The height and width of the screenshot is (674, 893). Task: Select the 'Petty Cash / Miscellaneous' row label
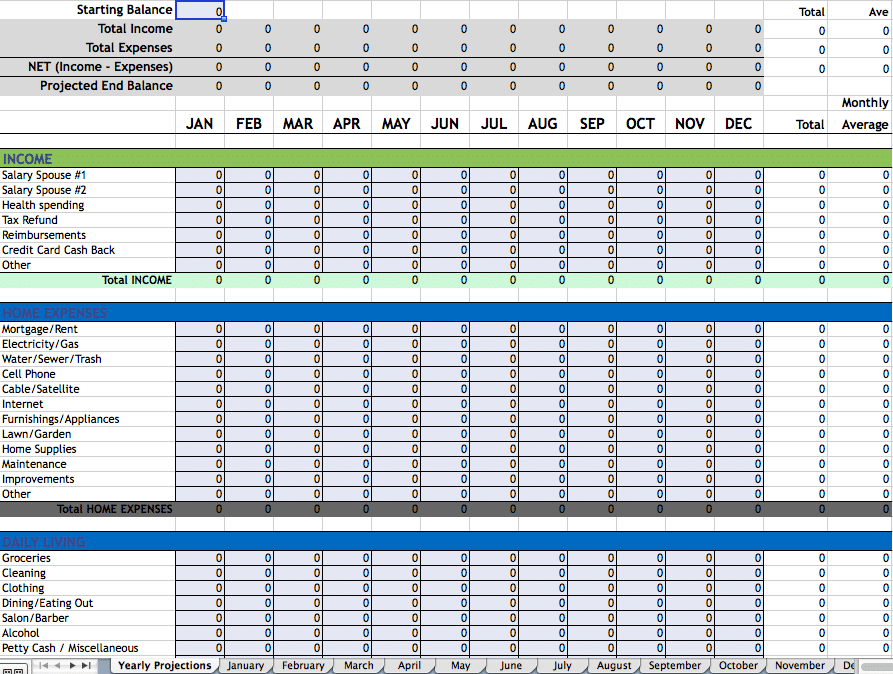click(x=88, y=648)
